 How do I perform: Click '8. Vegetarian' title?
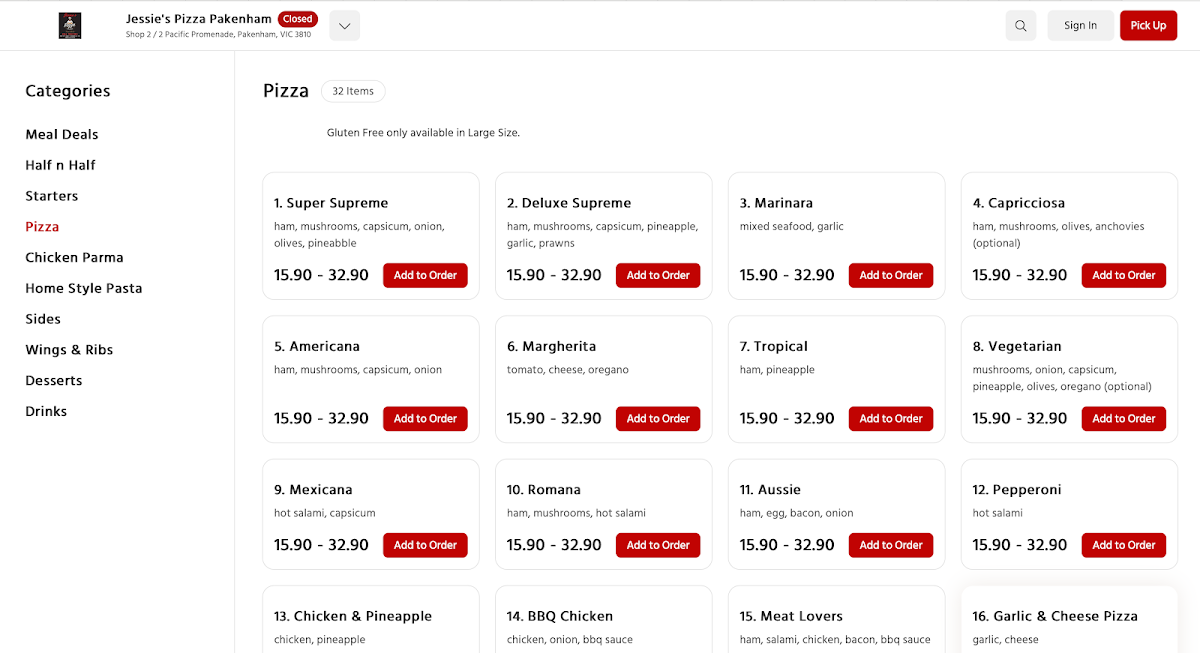[1017, 346]
